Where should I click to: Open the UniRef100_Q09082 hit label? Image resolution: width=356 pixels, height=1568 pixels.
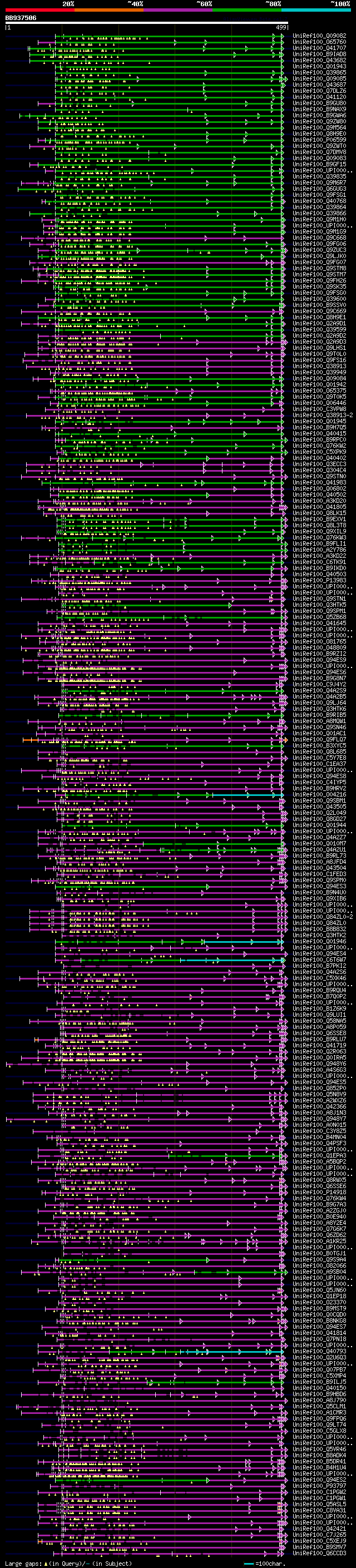319,36
